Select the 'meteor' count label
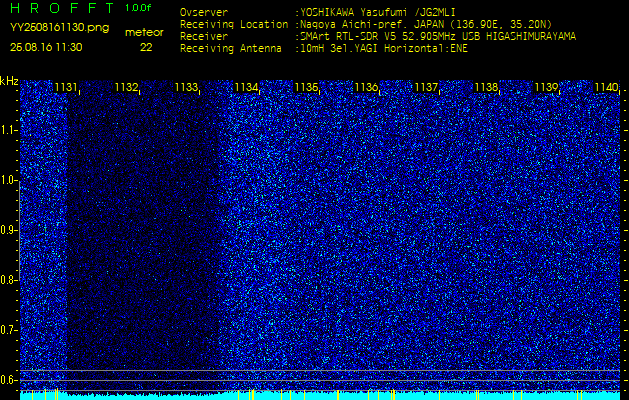This screenshot has width=629, height=400. click(x=144, y=33)
